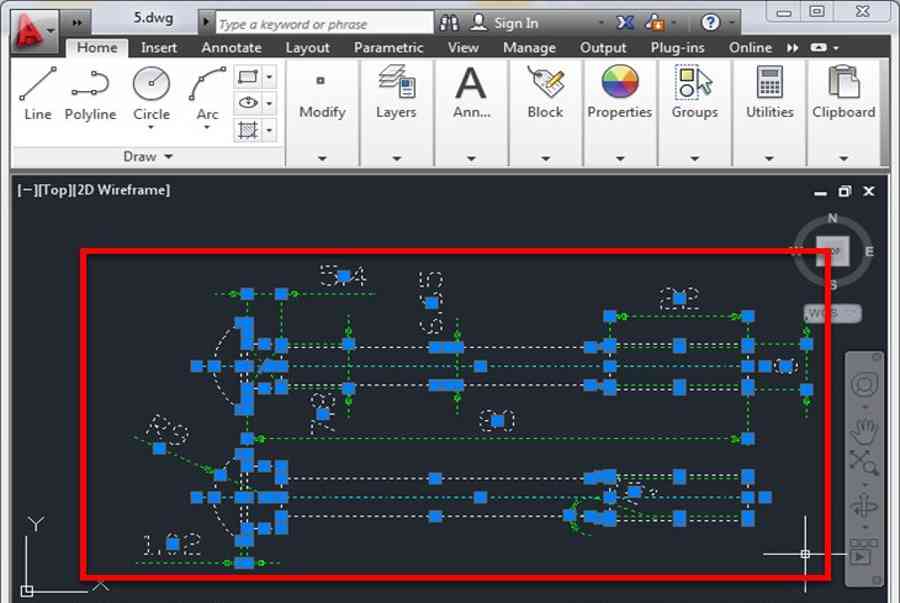The height and width of the screenshot is (603, 900).
Task: Click the Orbit tool in navigation bar
Action: pyautogui.click(x=863, y=507)
